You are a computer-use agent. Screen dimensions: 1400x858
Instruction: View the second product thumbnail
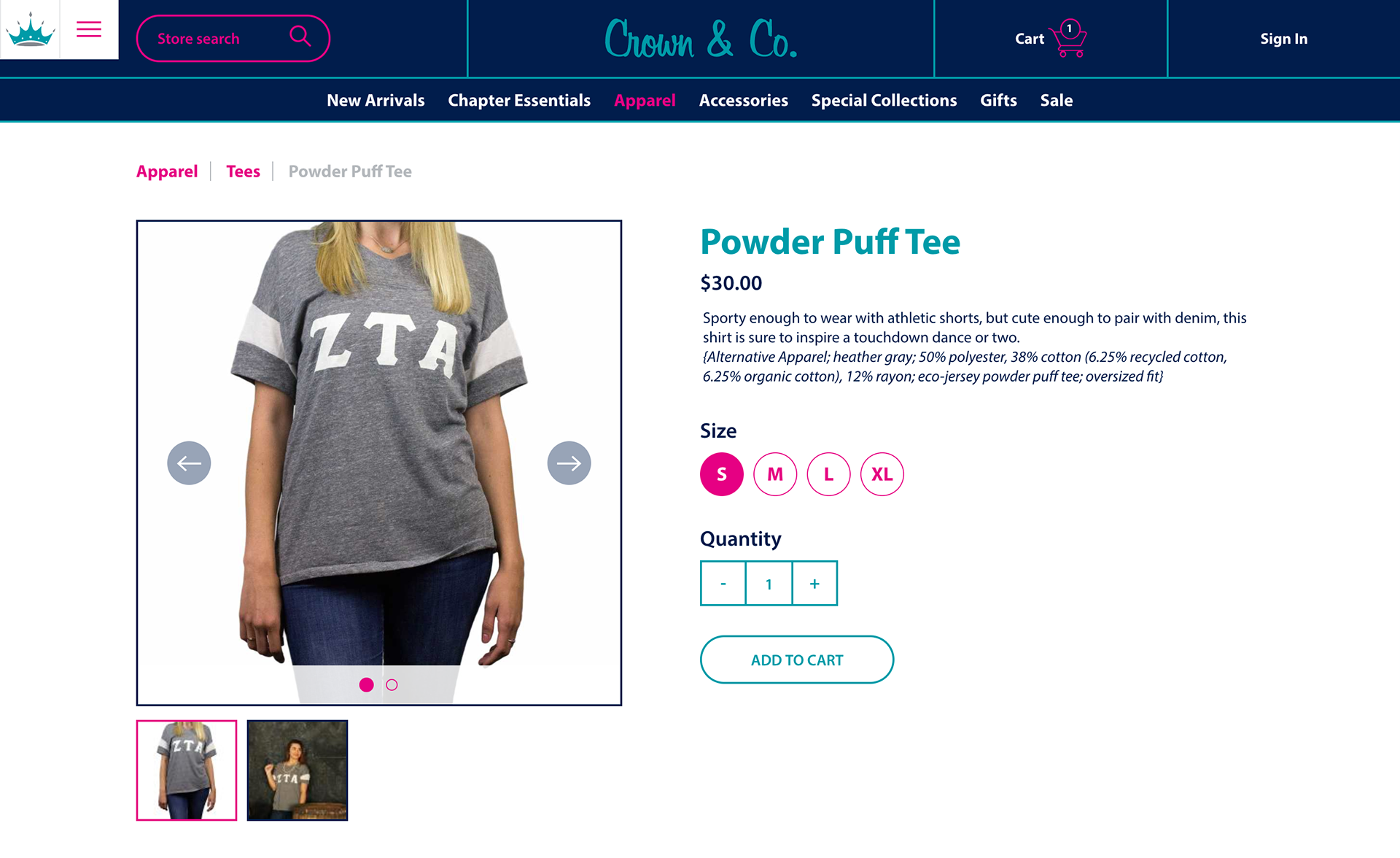tap(297, 770)
